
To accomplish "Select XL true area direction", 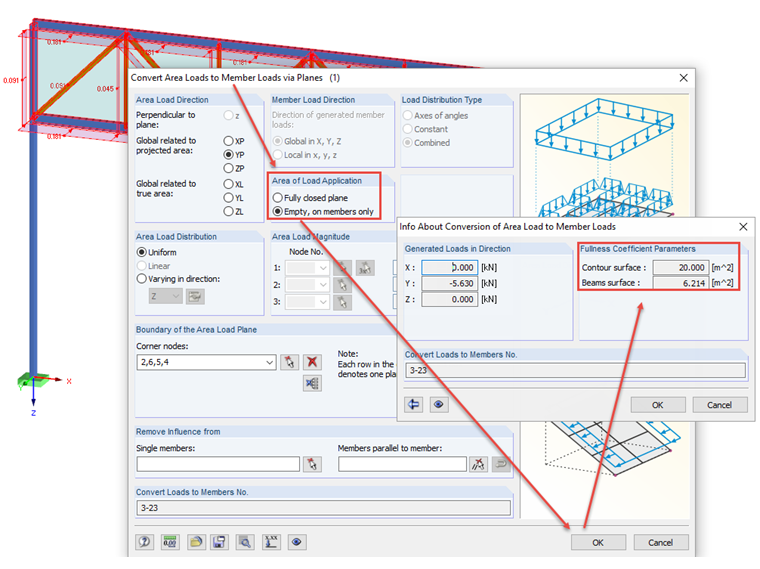I will tap(228, 184).
